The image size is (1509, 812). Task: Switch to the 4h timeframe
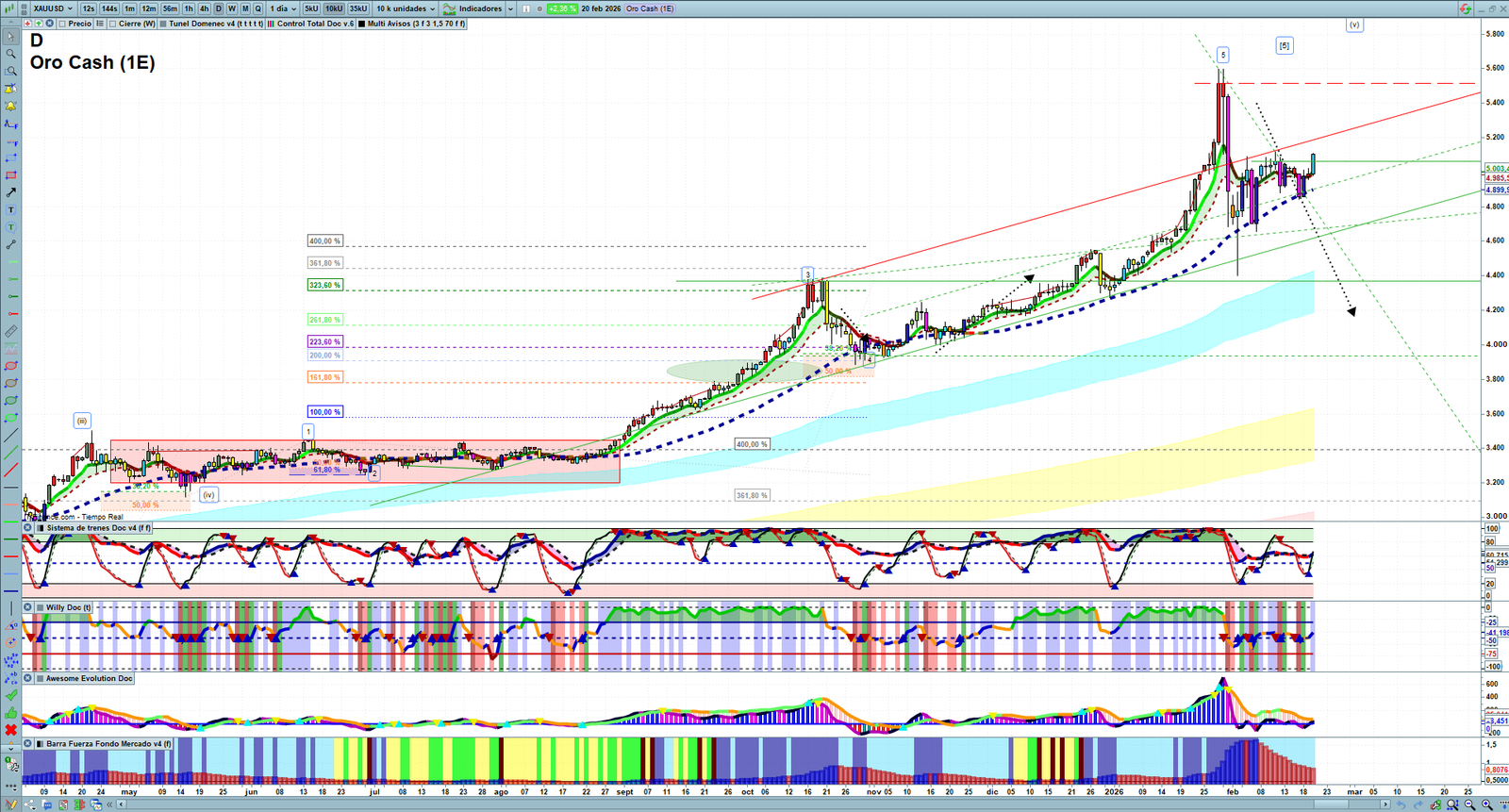coord(204,8)
